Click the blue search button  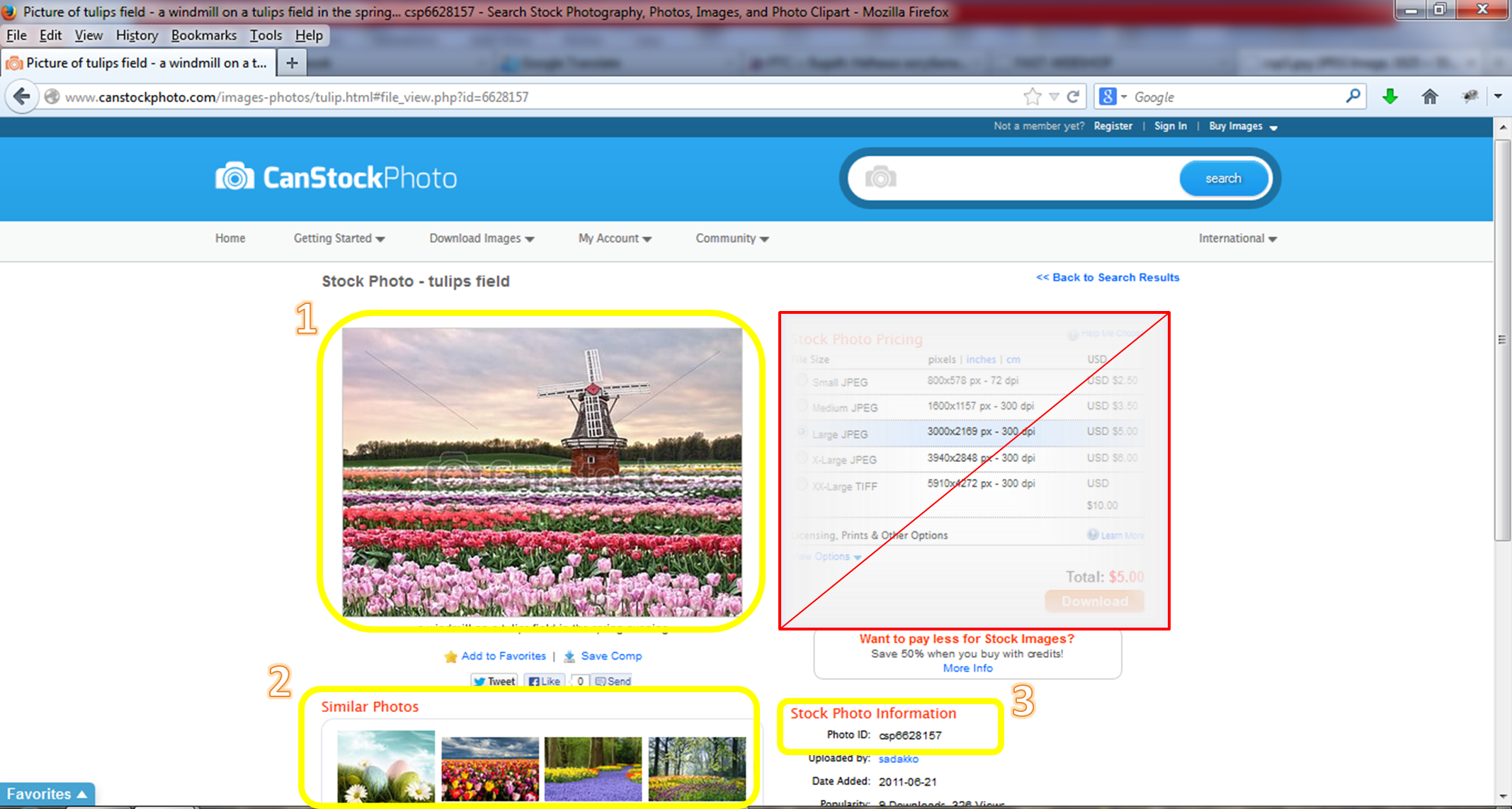[x=1223, y=179]
